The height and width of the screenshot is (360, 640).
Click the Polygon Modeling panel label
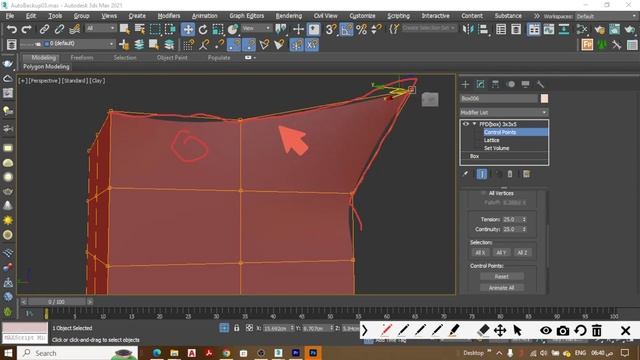coord(46,67)
